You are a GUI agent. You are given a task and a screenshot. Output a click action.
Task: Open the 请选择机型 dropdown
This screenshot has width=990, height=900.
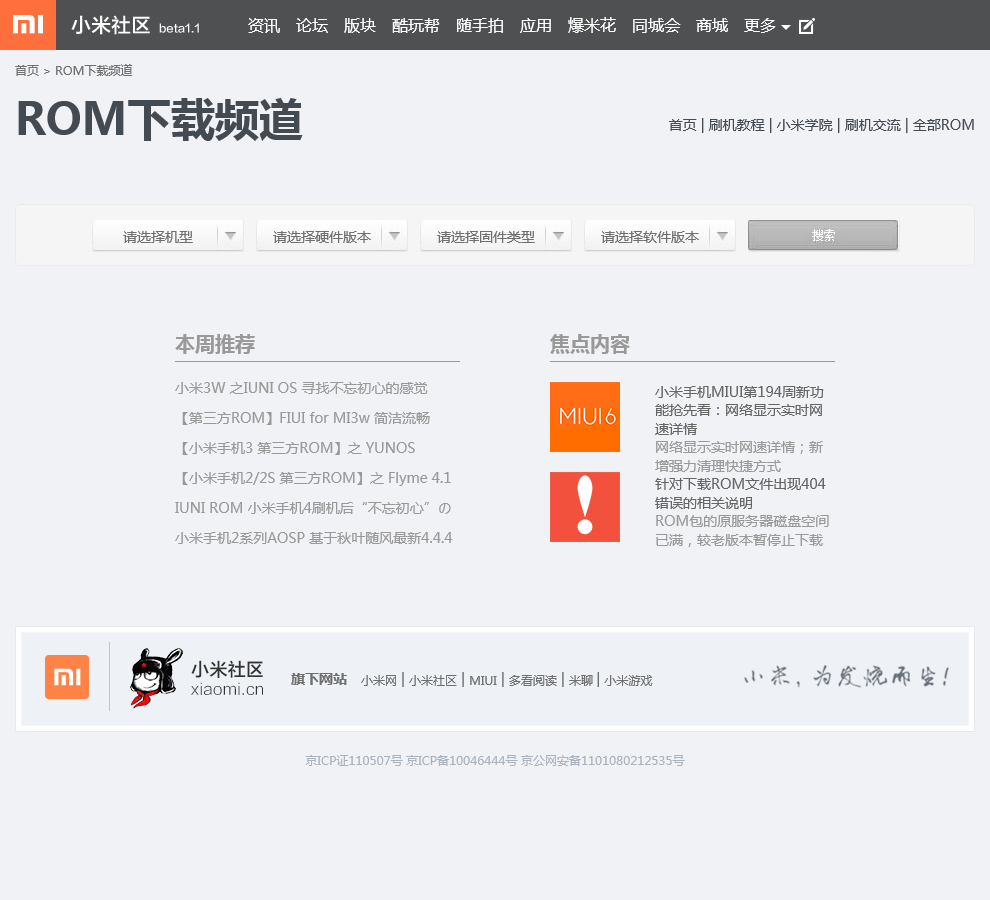coord(168,236)
